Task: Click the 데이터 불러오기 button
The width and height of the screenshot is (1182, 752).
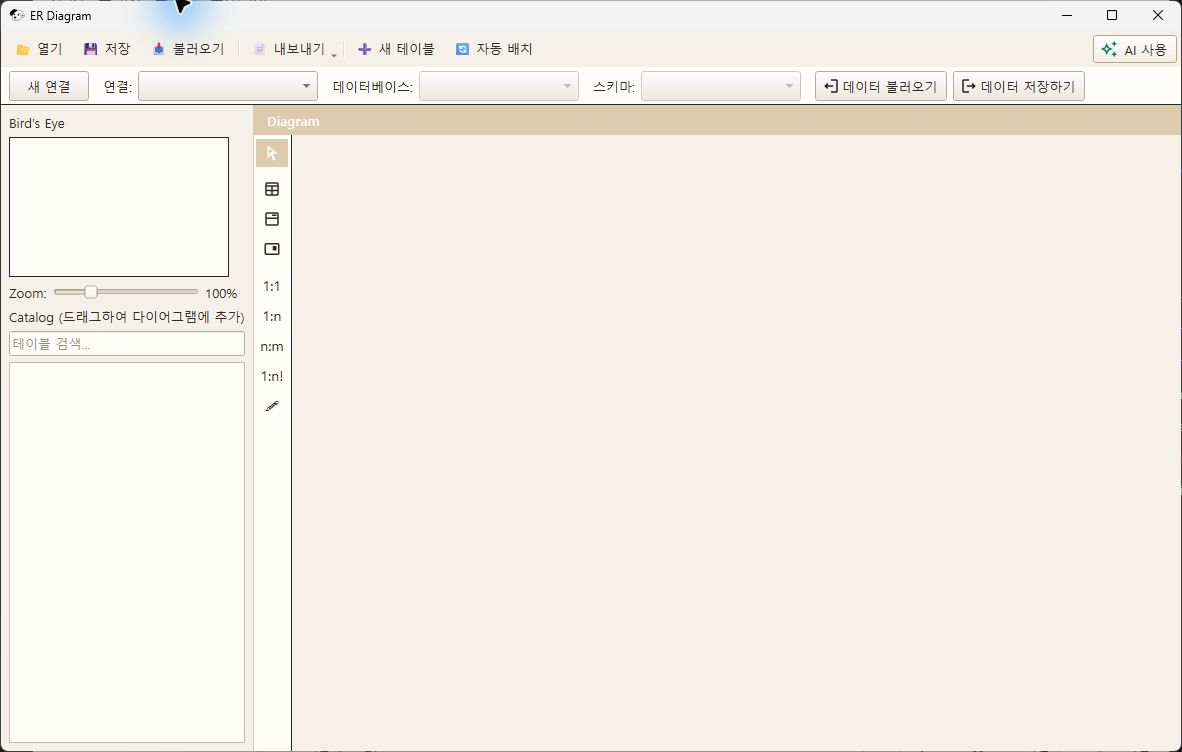Action: click(x=880, y=87)
